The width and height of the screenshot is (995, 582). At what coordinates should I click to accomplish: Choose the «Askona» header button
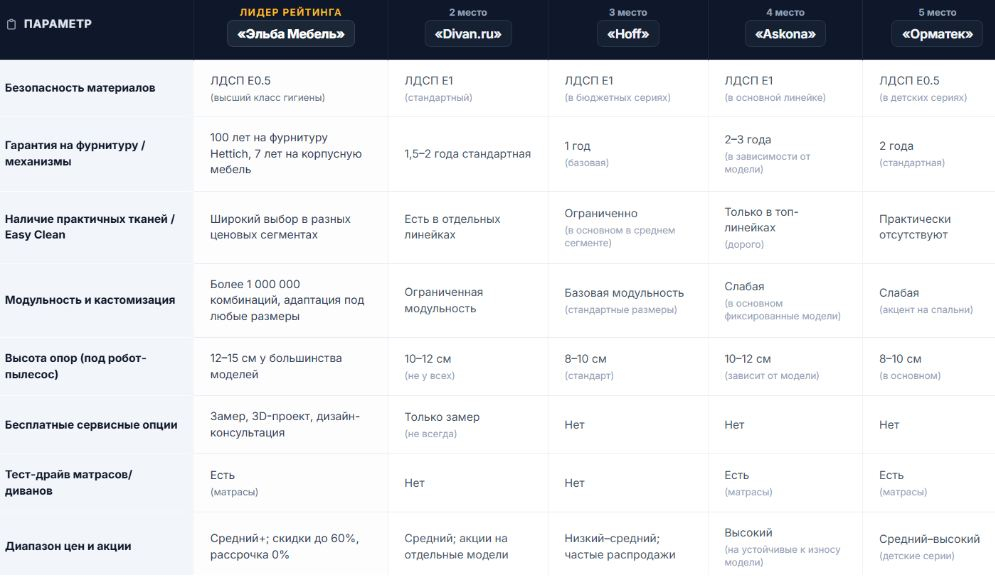coord(785,34)
